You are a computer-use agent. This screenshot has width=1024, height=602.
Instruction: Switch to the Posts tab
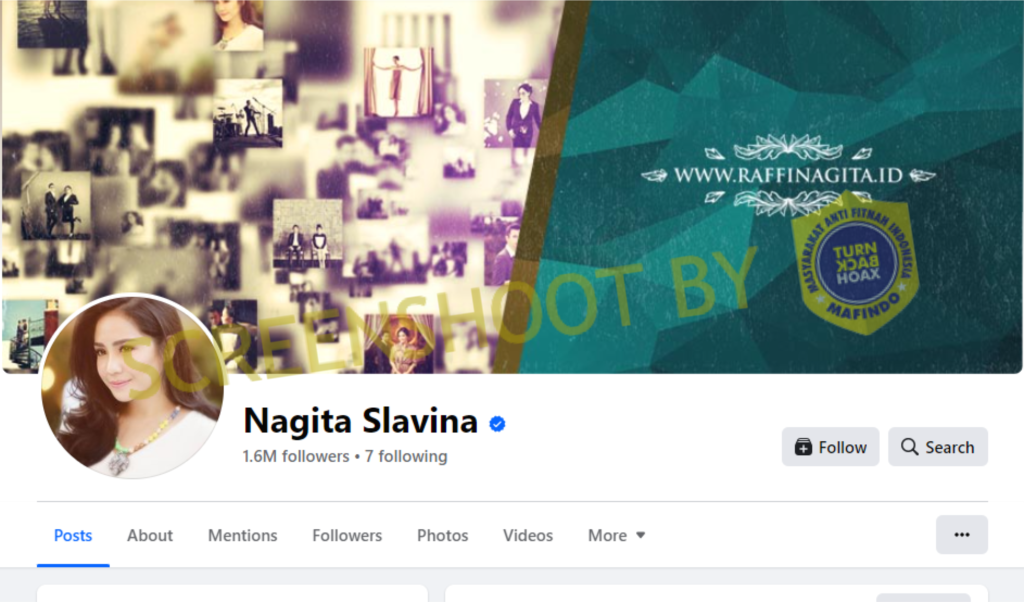pyautogui.click(x=73, y=535)
